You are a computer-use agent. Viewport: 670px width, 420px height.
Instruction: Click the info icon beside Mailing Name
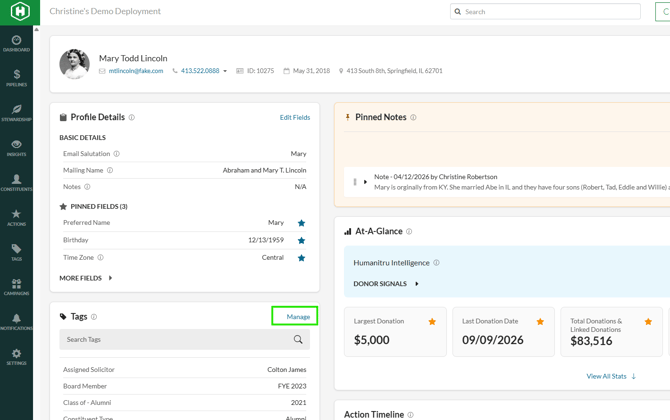(110, 170)
